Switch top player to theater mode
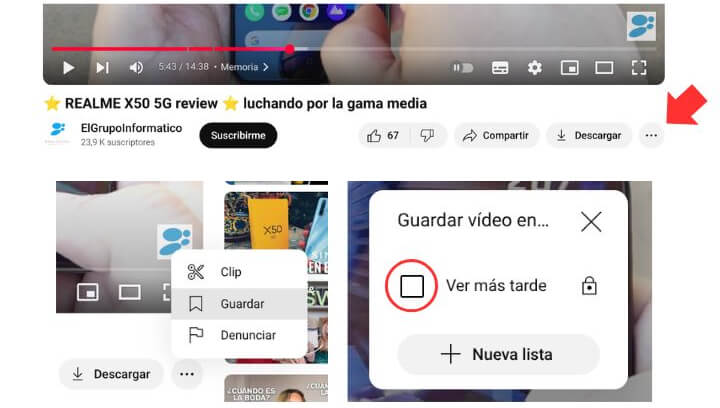The height and width of the screenshot is (408, 720). click(x=604, y=68)
